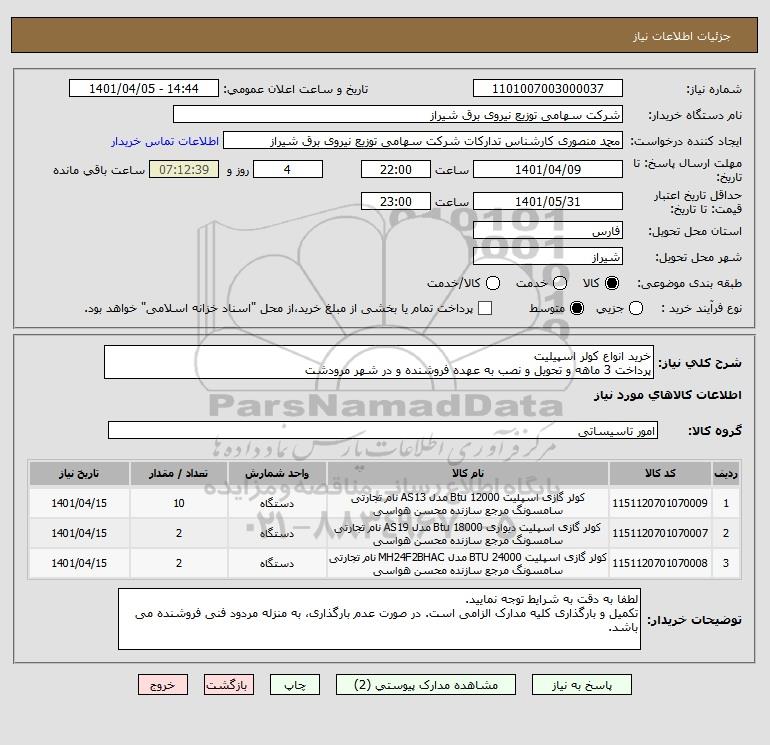Click the unit دستگاه cell in row 2
The width and height of the screenshot is (770, 745).
click(x=277, y=533)
